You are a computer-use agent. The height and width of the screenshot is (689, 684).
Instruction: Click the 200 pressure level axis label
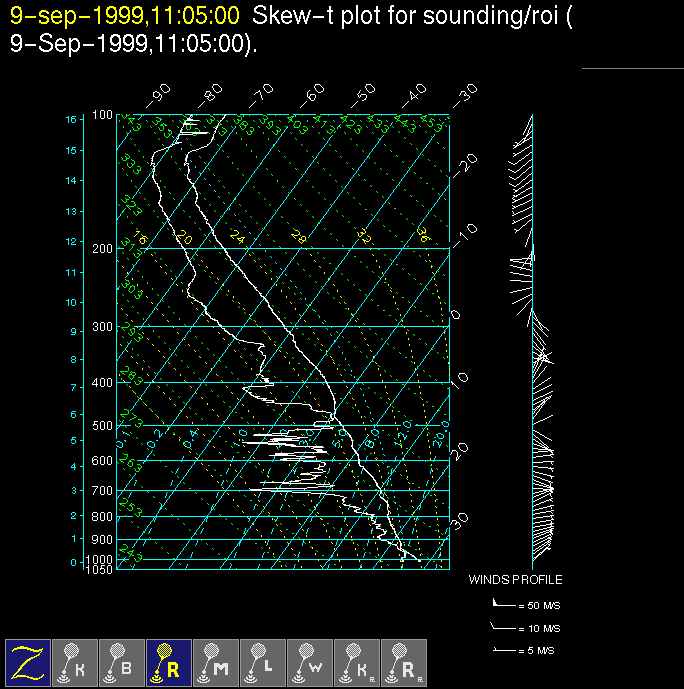point(103,248)
